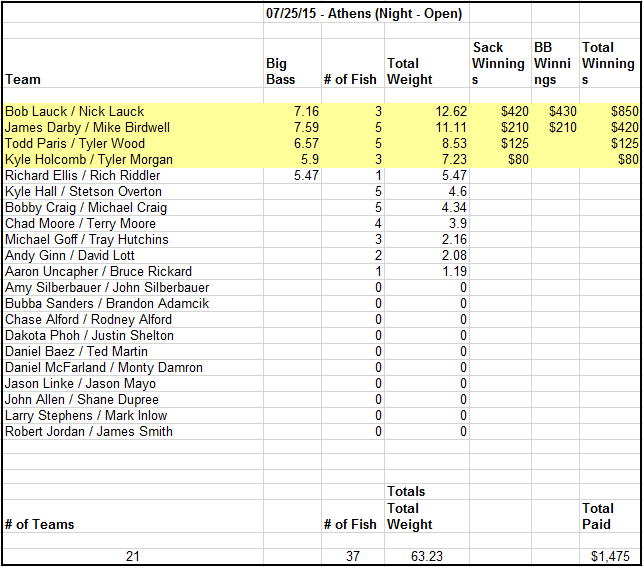Viewport: 643px width, 567px height.
Task: Click 'Dakota Phoh / Justin Shelton' team cell
Action: (x=89, y=335)
